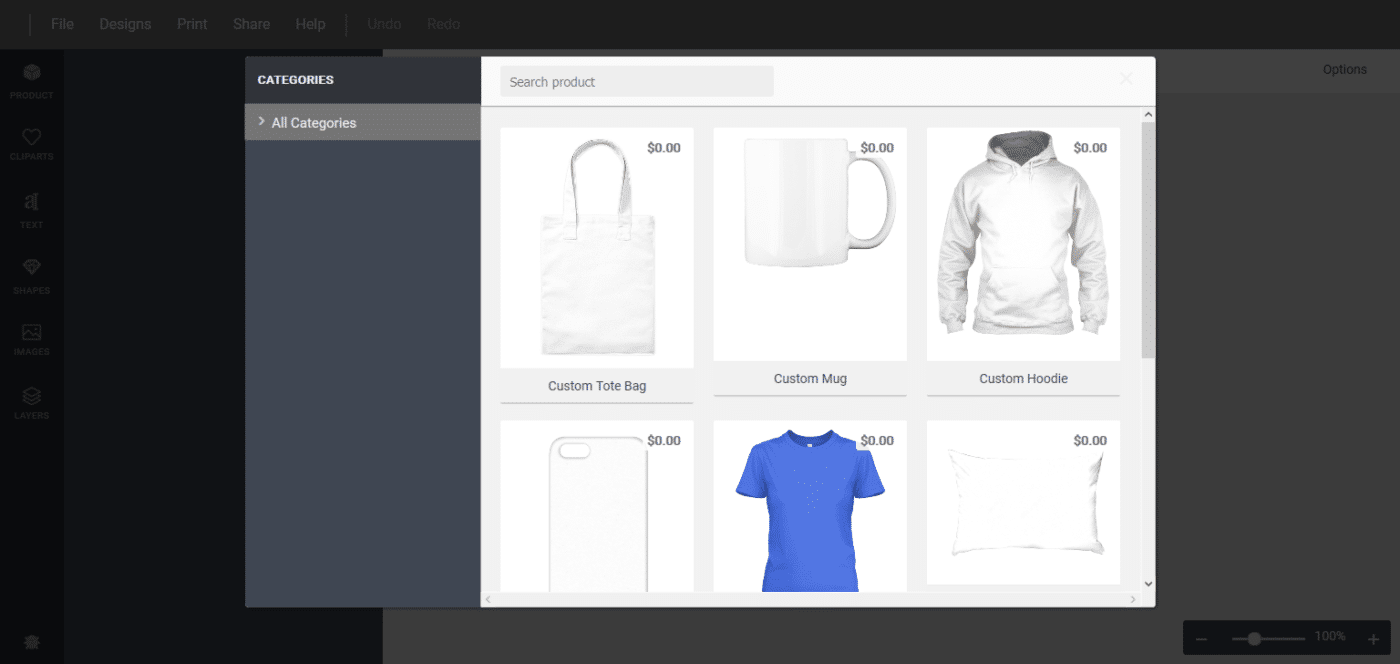Click the $0.00 price on Custom Mug

877,148
